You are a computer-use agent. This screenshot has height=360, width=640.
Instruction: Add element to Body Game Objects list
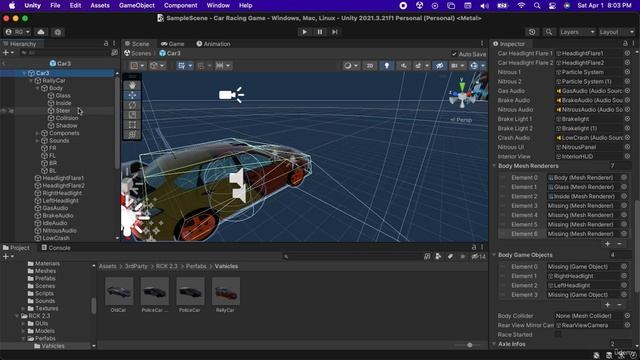point(607,304)
